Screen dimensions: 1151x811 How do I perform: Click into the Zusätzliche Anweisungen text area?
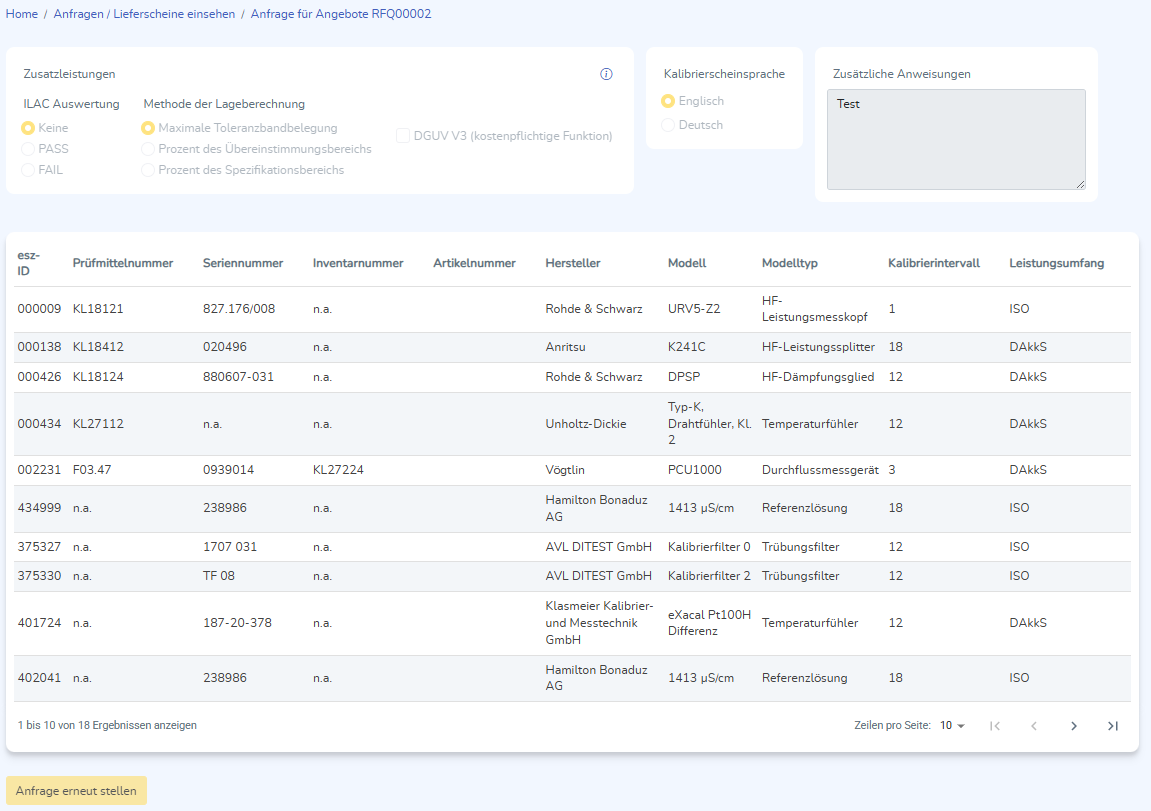click(955, 139)
